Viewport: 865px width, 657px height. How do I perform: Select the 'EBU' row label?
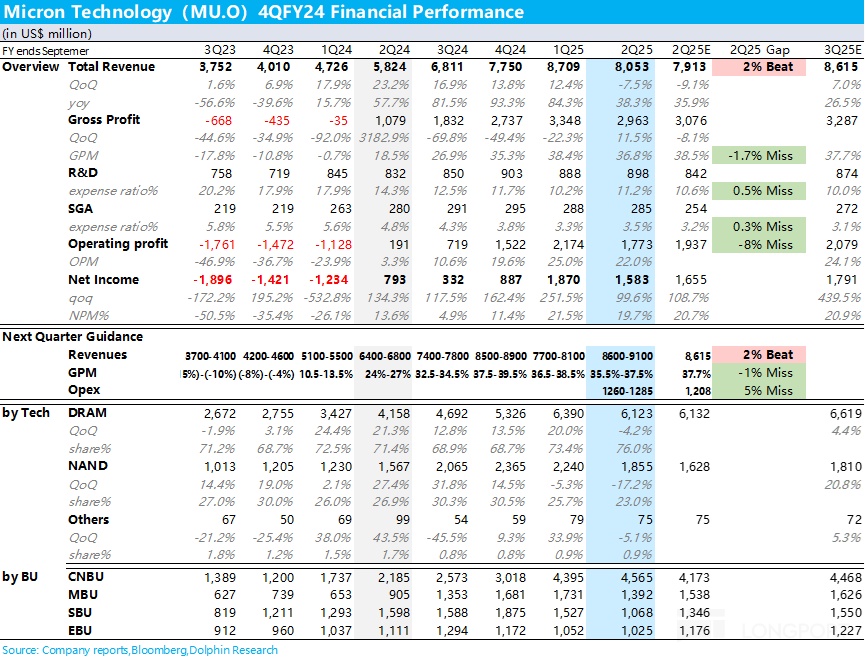point(80,630)
